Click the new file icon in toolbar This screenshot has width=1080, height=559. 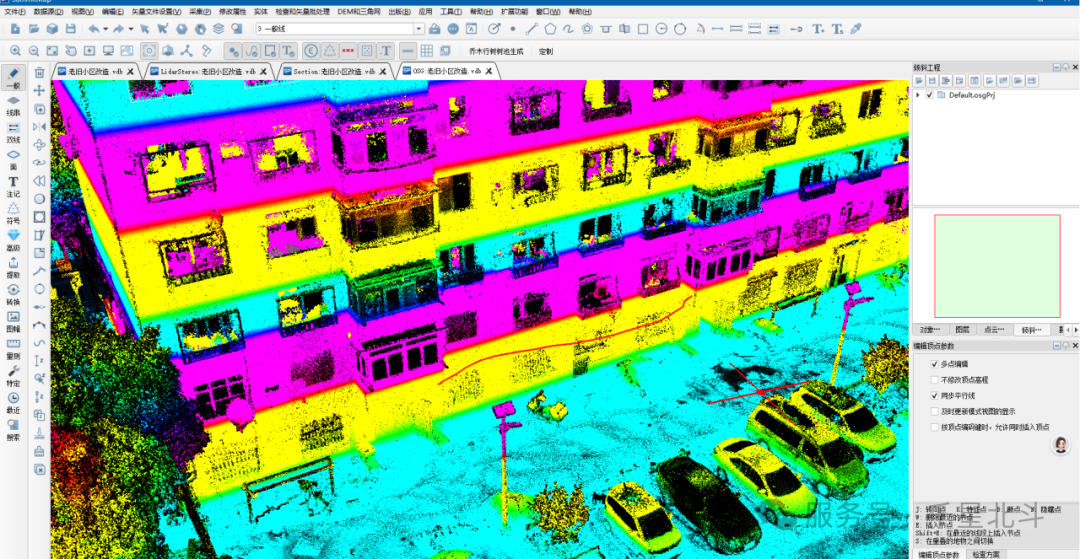click(15, 29)
